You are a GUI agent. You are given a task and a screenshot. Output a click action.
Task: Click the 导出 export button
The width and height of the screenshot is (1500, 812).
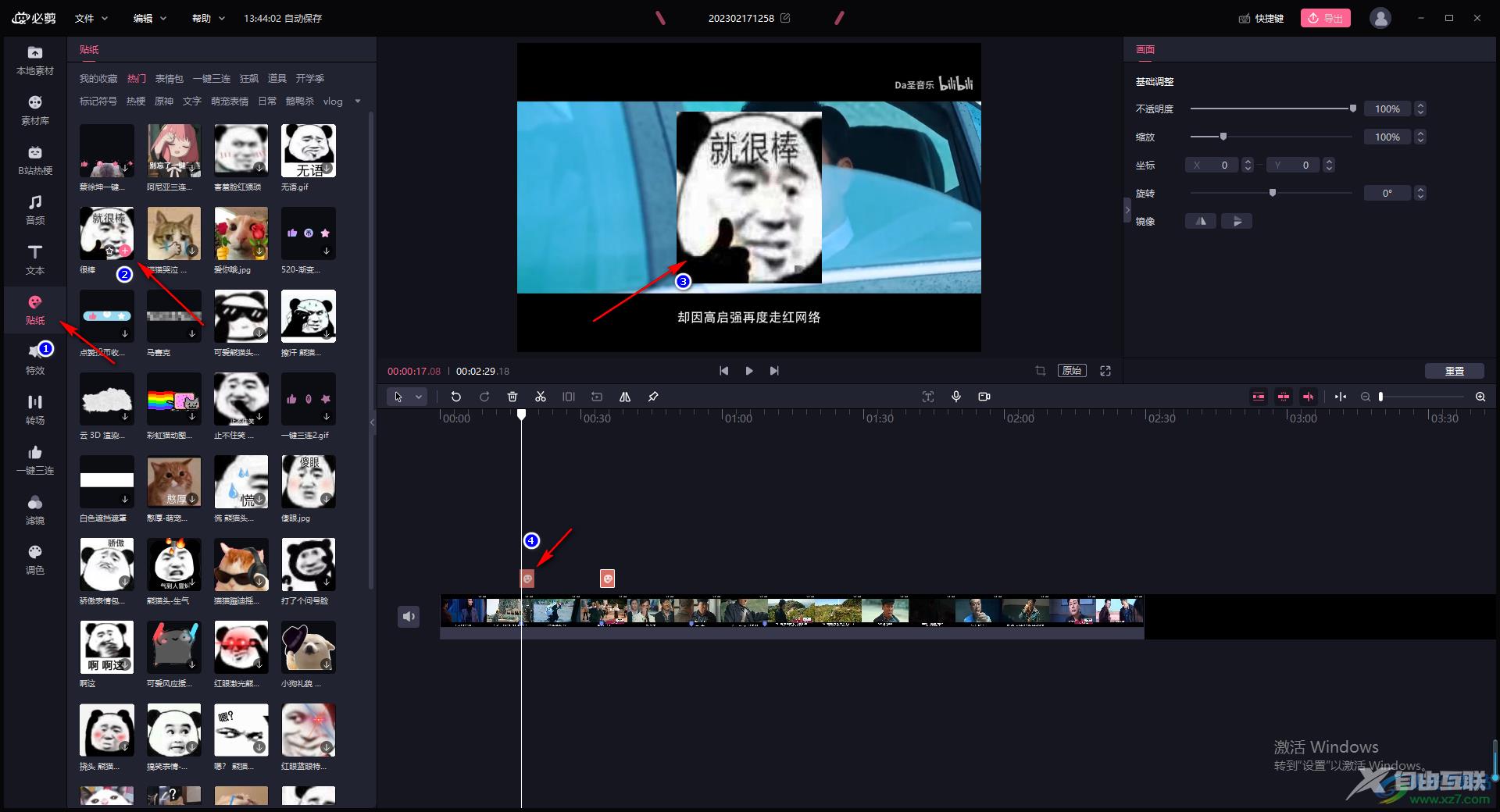[x=1326, y=18]
